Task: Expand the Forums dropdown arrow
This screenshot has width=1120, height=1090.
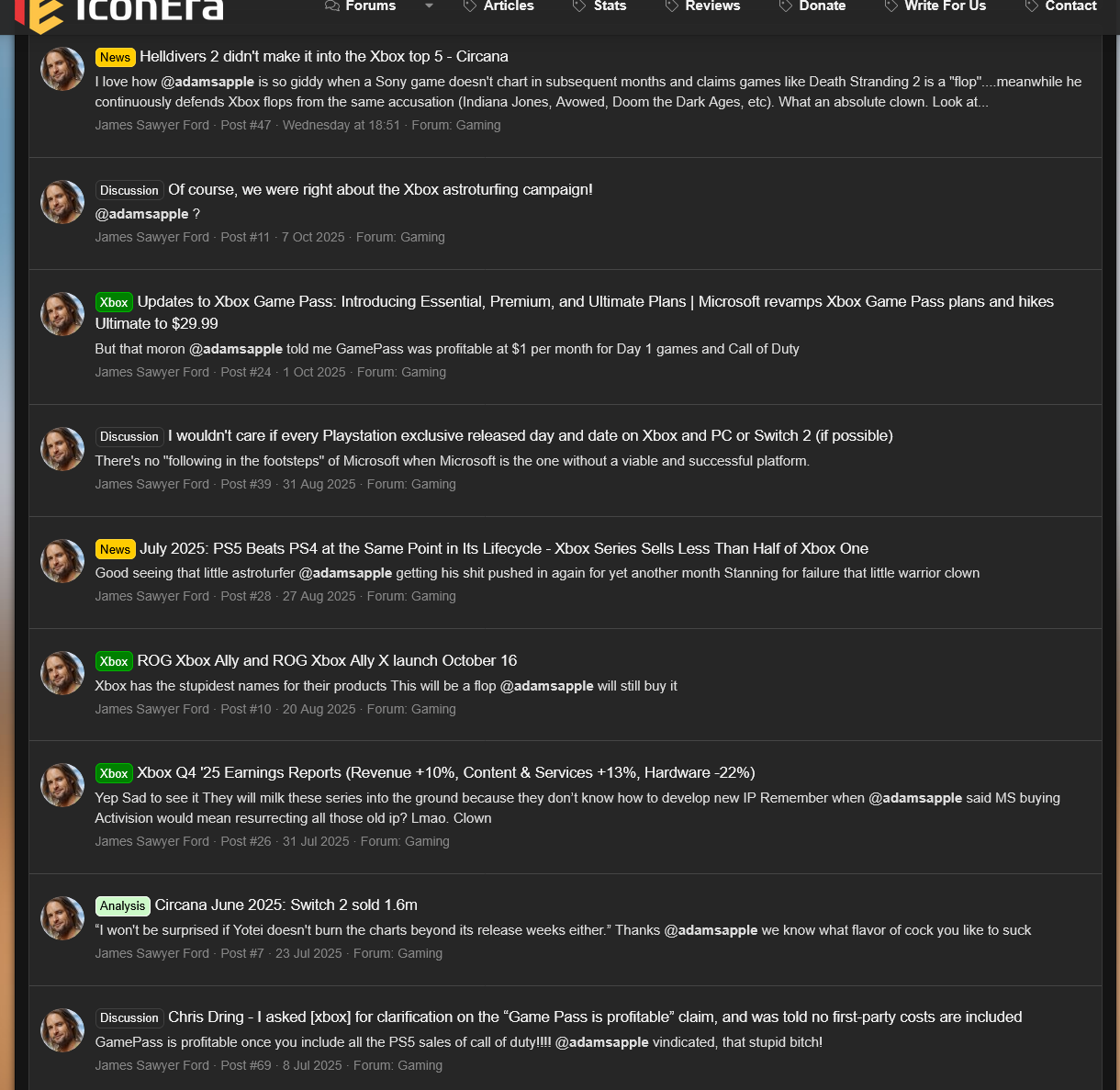Action: click(429, 6)
